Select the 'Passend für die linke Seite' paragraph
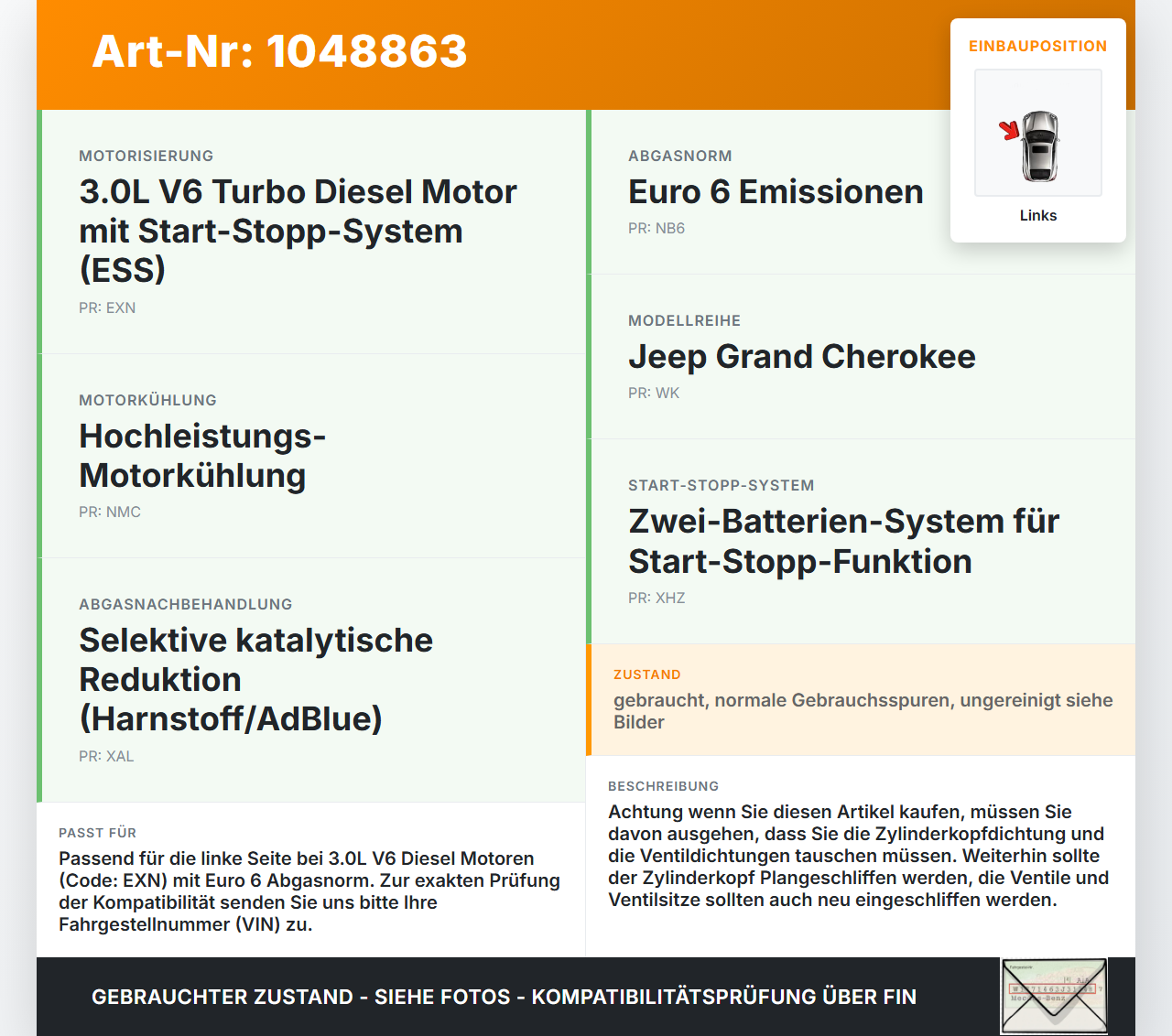Image resolution: width=1172 pixels, height=1036 pixels. [x=309, y=891]
